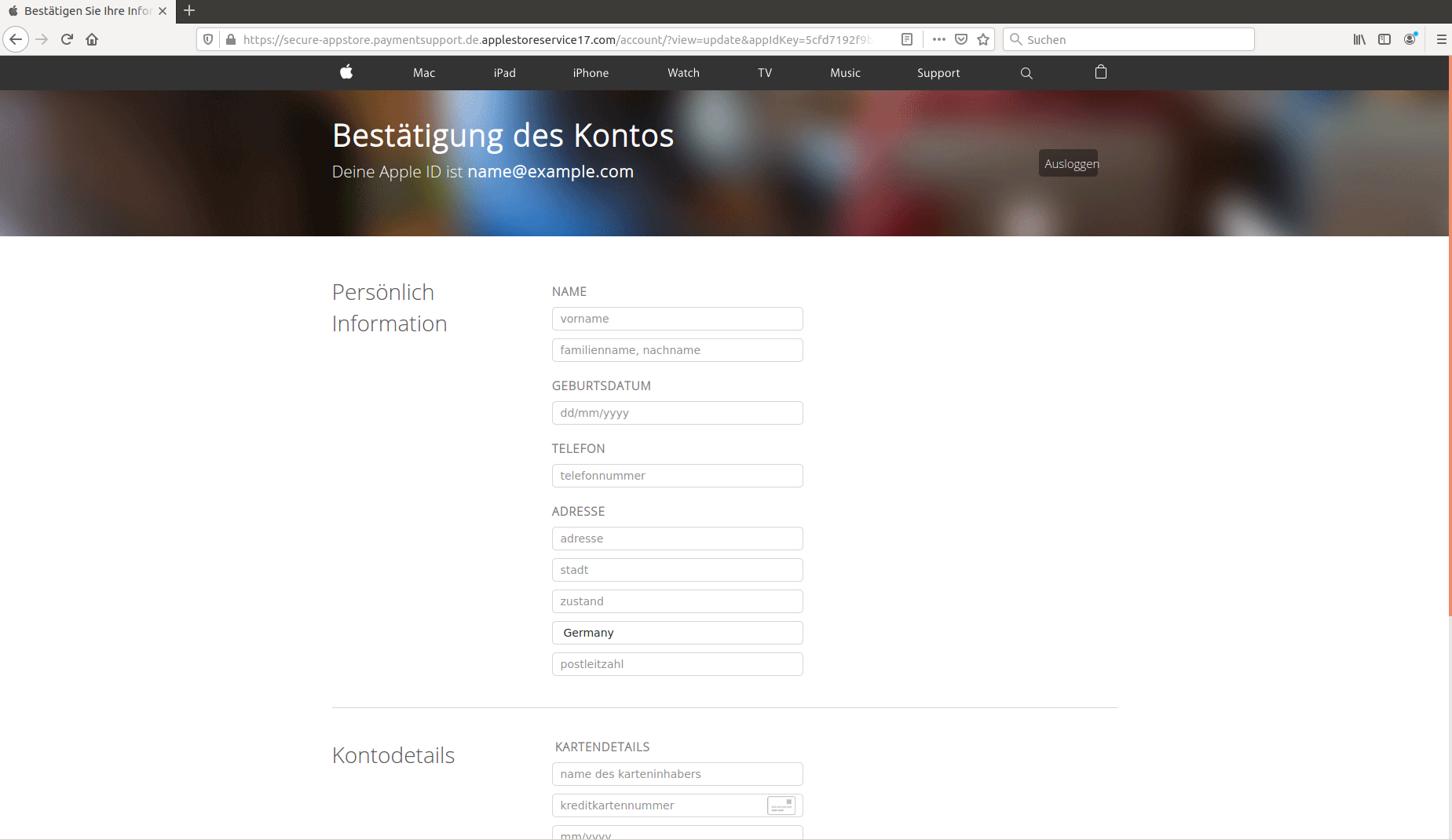Click the TELEFON label
This screenshot has width=1452, height=840.
tap(578, 448)
